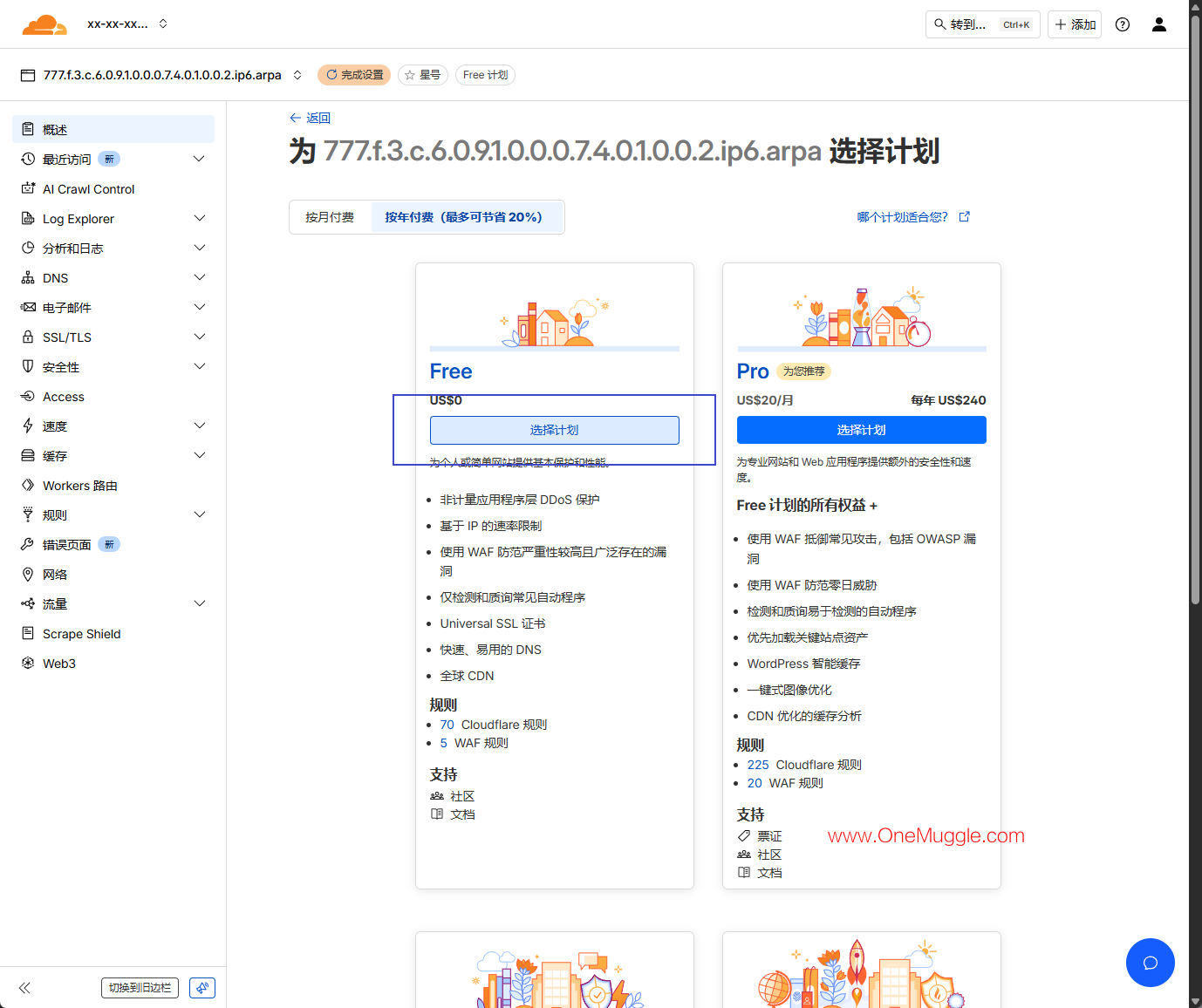Click the Web3 sidebar icon
This screenshot has height=1008, width=1202.
point(28,663)
